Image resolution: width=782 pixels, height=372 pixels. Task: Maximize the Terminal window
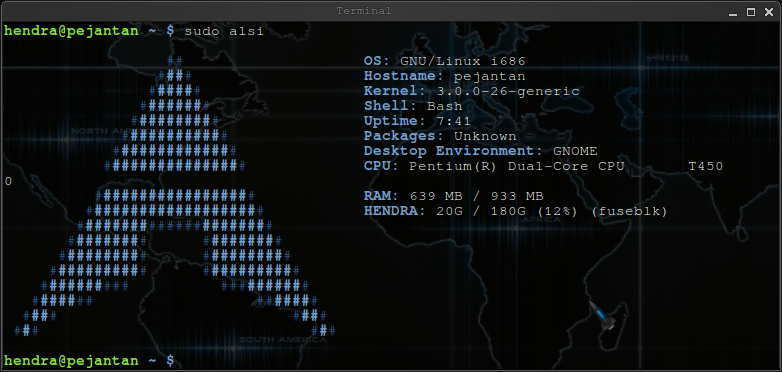pyautogui.click(x=751, y=12)
